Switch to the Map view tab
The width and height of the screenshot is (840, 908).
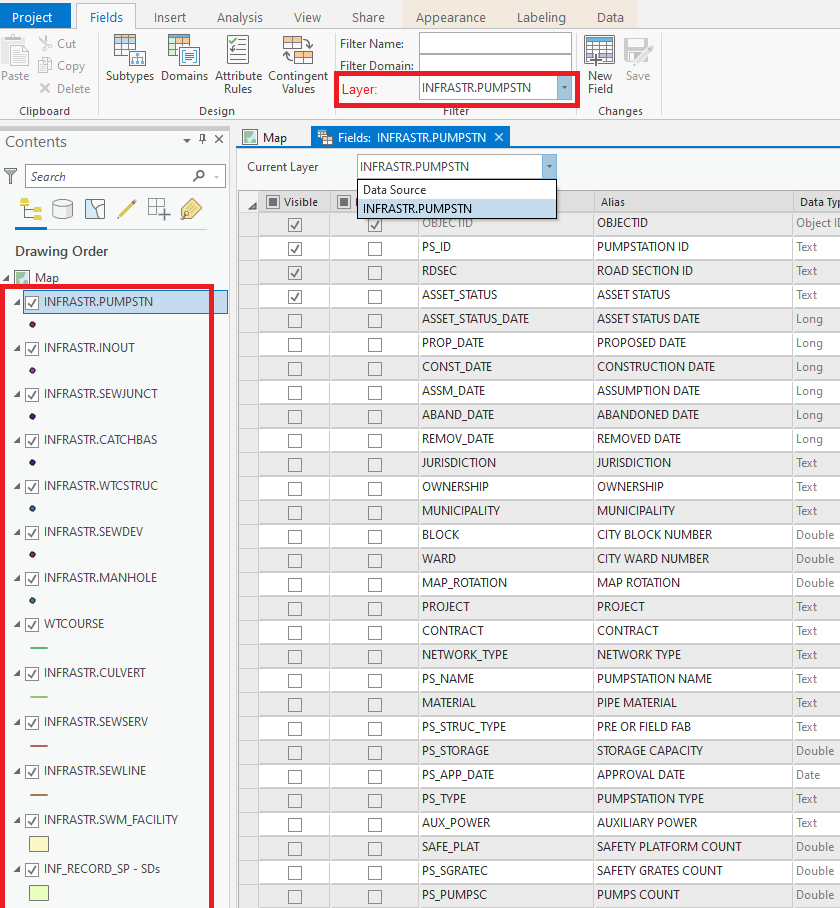coord(265,137)
